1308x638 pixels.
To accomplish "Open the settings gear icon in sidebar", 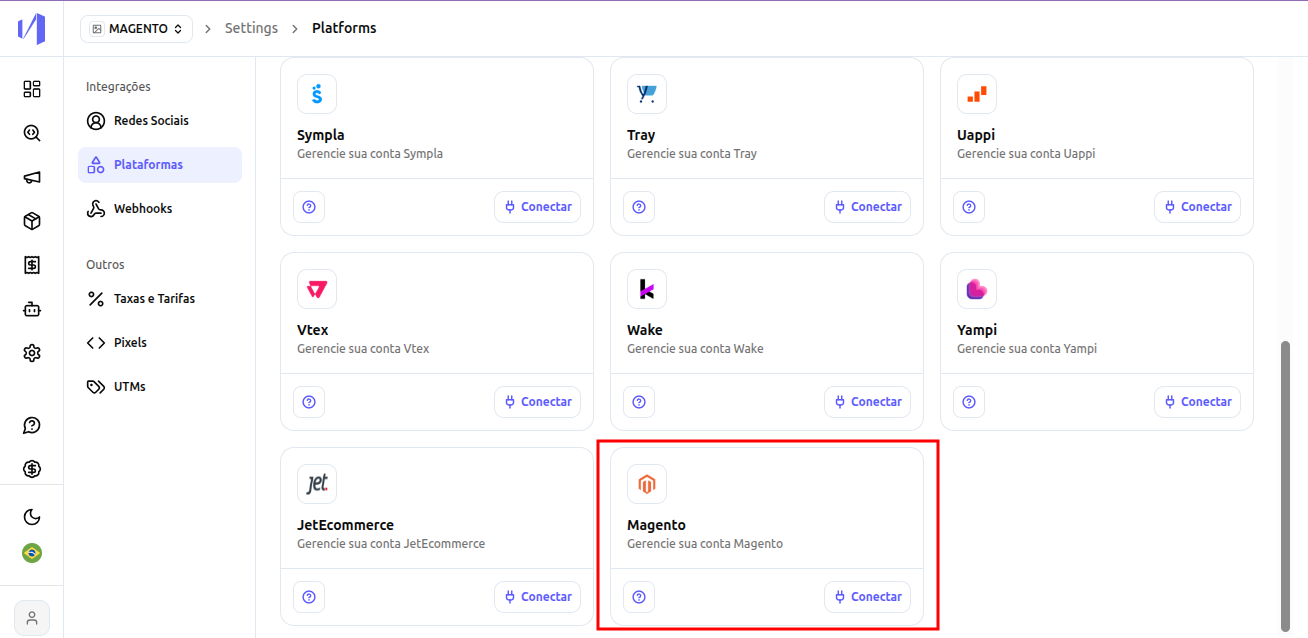I will coord(32,353).
